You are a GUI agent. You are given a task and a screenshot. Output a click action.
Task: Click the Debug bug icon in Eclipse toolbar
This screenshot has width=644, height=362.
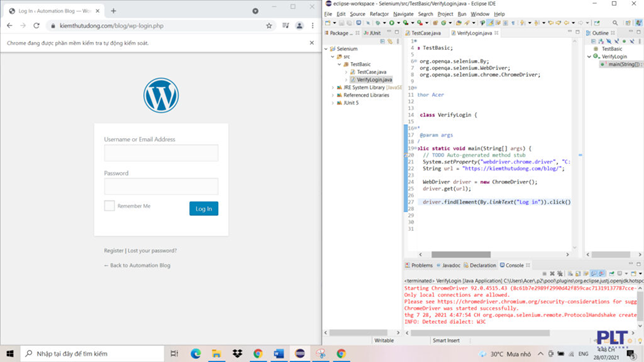(378, 23)
